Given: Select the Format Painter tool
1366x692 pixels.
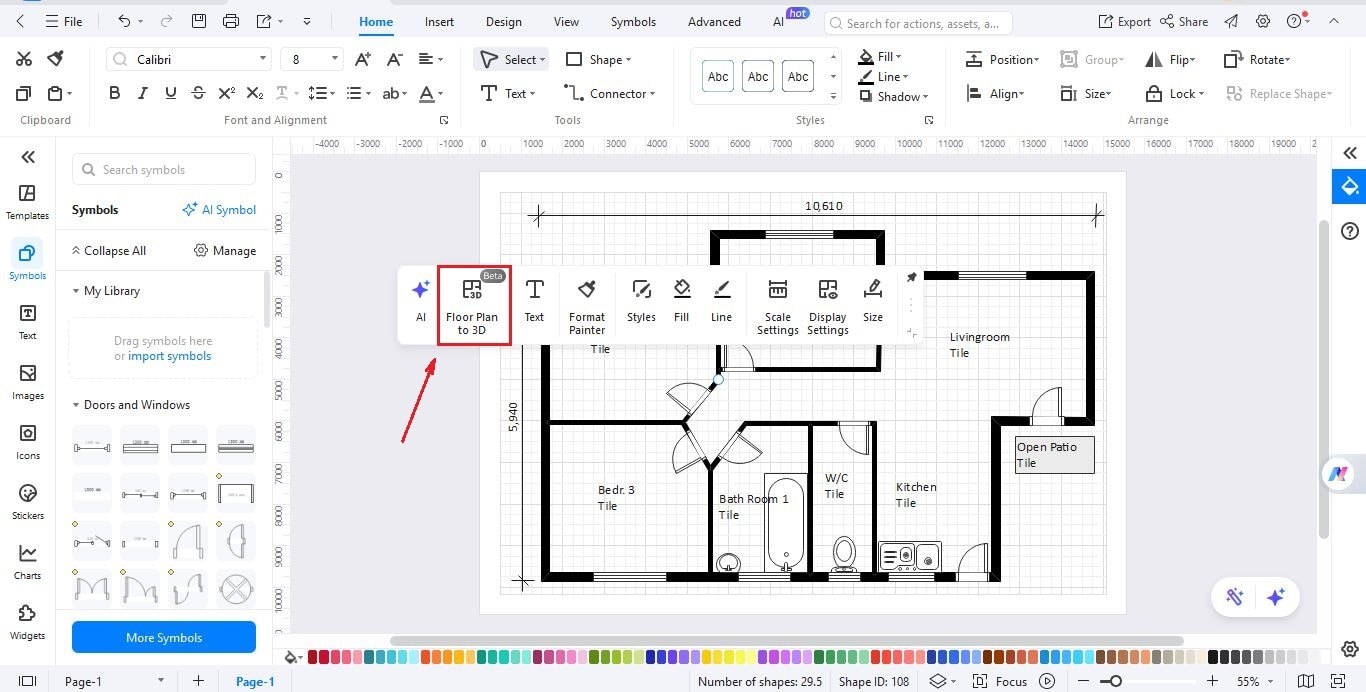Looking at the screenshot, I should point(586,303).
